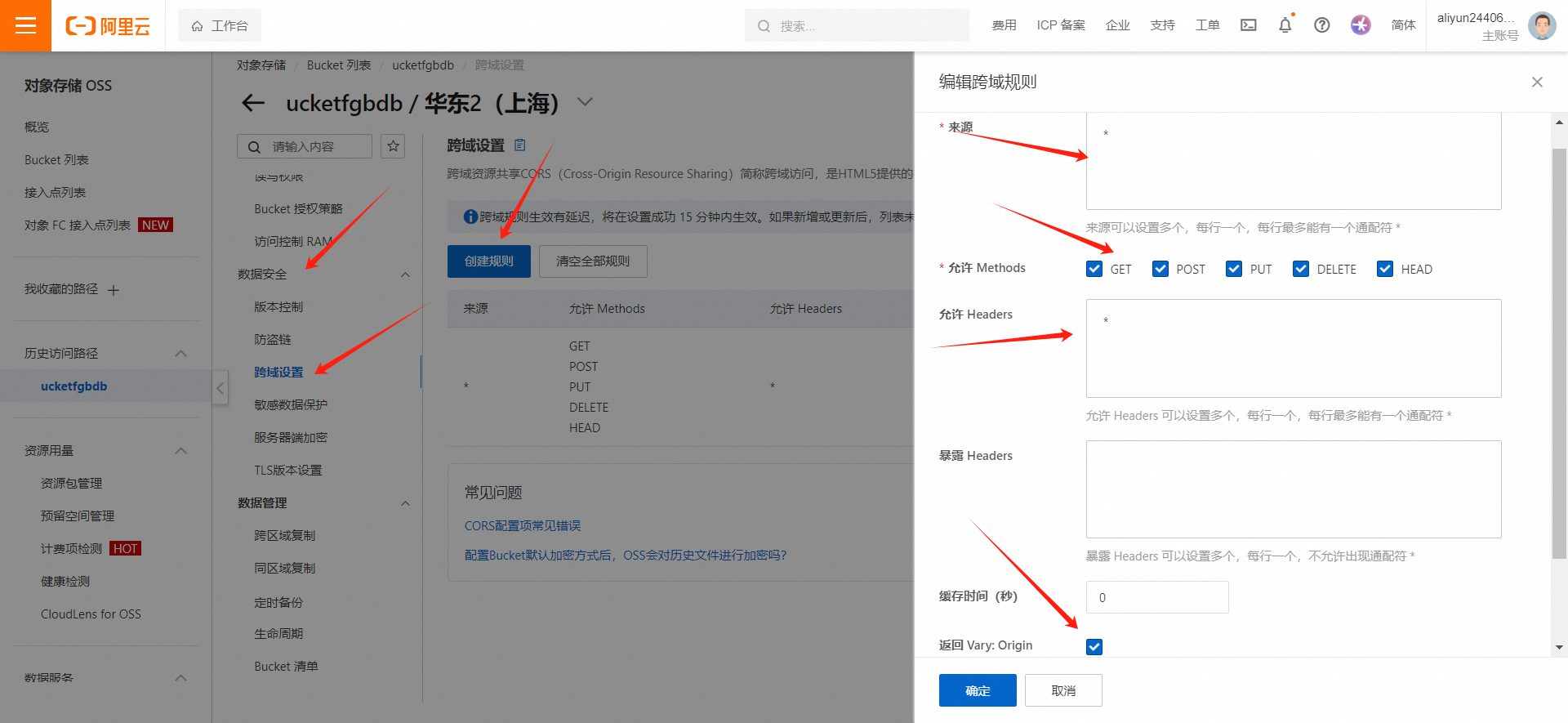Click the 允许 Headers text area
This screenshot has height=723, width=1568.
1294,348
